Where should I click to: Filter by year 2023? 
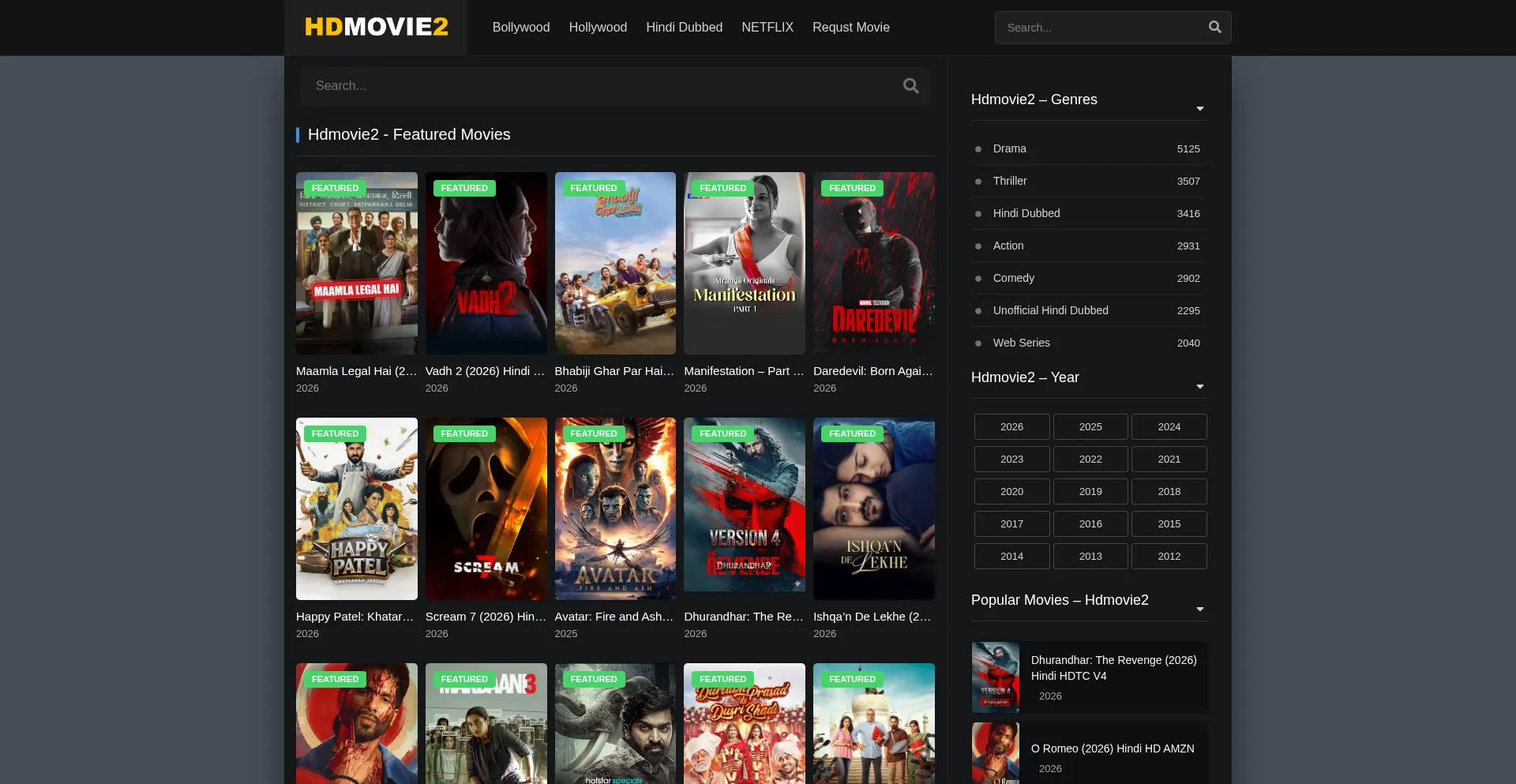1012,459
